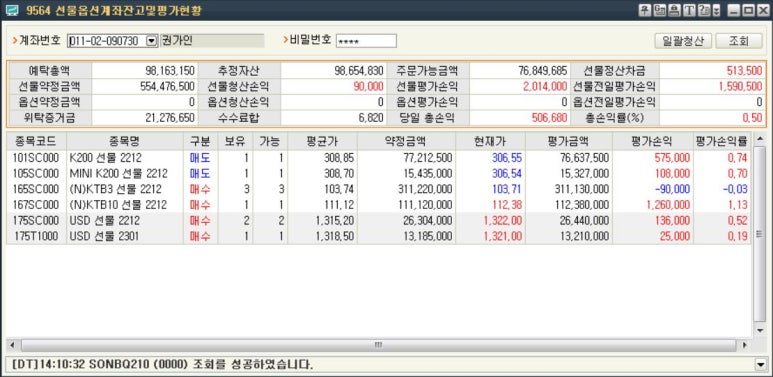Select the (N)KTB3 선물 2212 row
The height and width of the screenshot is (377, 773).
378,189
